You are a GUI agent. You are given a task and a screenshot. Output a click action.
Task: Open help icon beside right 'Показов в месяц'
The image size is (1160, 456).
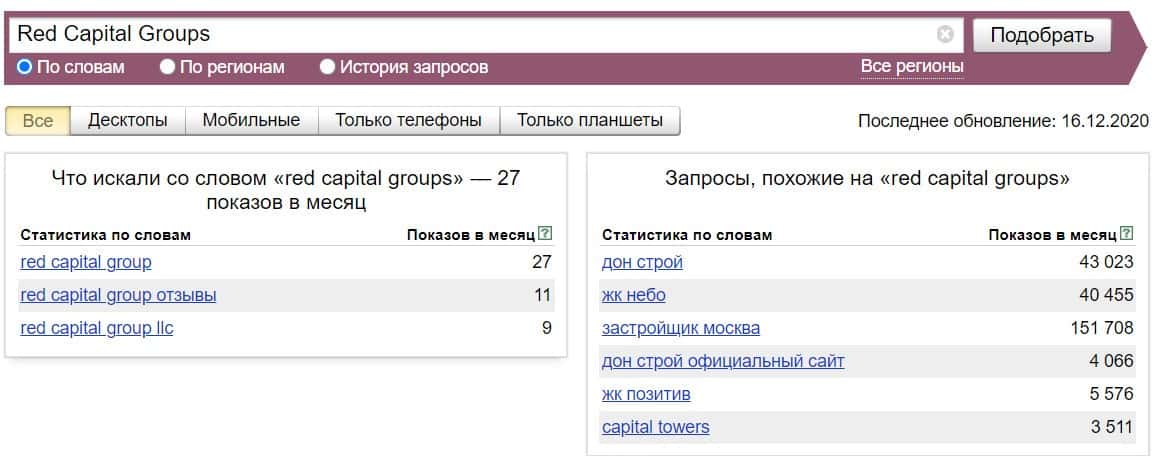1127,234
